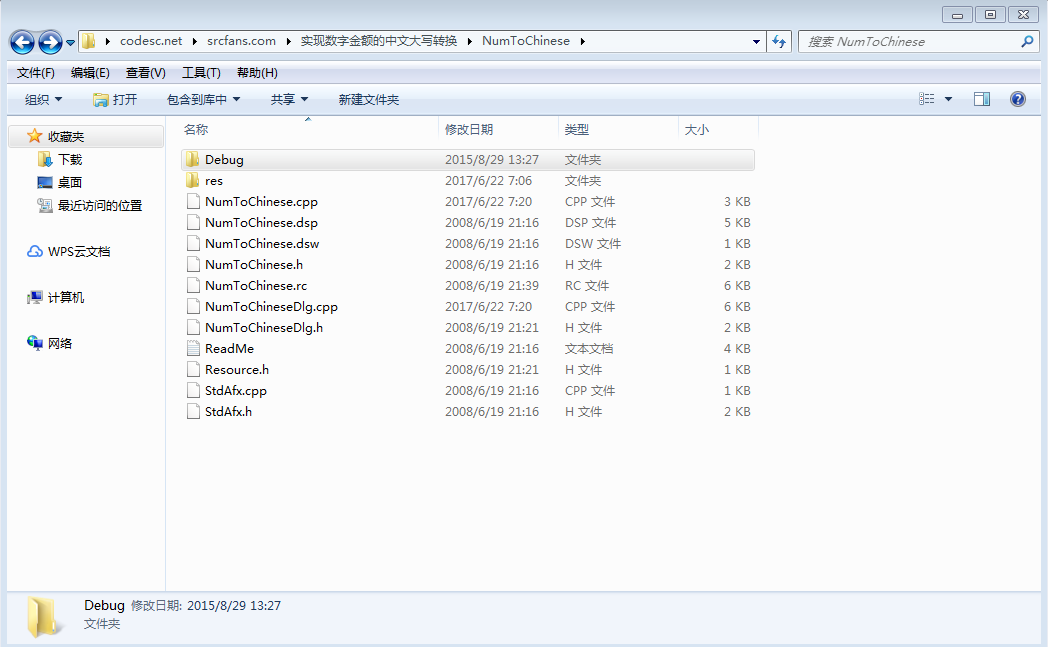
Task: Toggle the preview pane icon
Action: 982,99
